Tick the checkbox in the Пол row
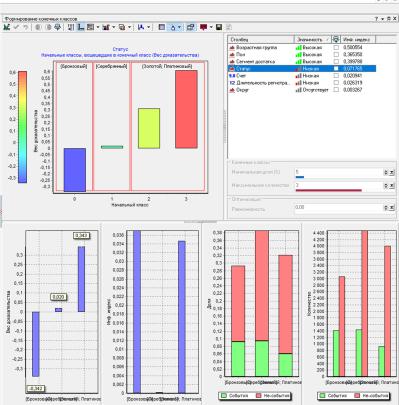 (x=336, y=55)
